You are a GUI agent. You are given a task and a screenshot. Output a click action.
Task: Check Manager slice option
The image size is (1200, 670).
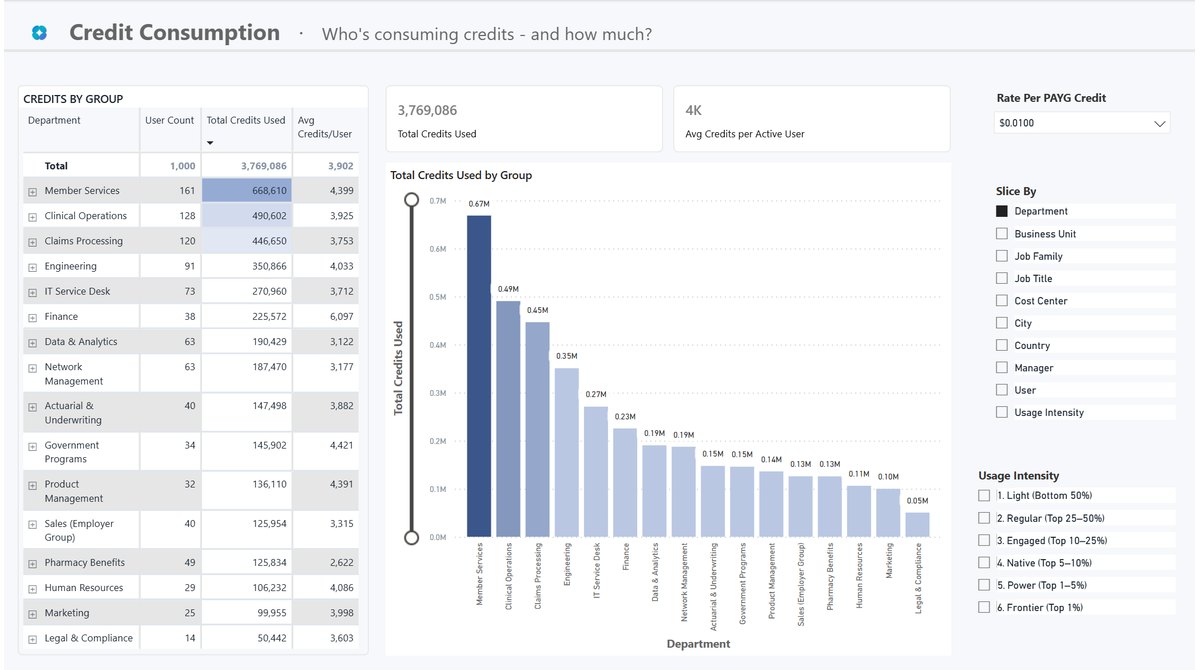[1002, 368]
